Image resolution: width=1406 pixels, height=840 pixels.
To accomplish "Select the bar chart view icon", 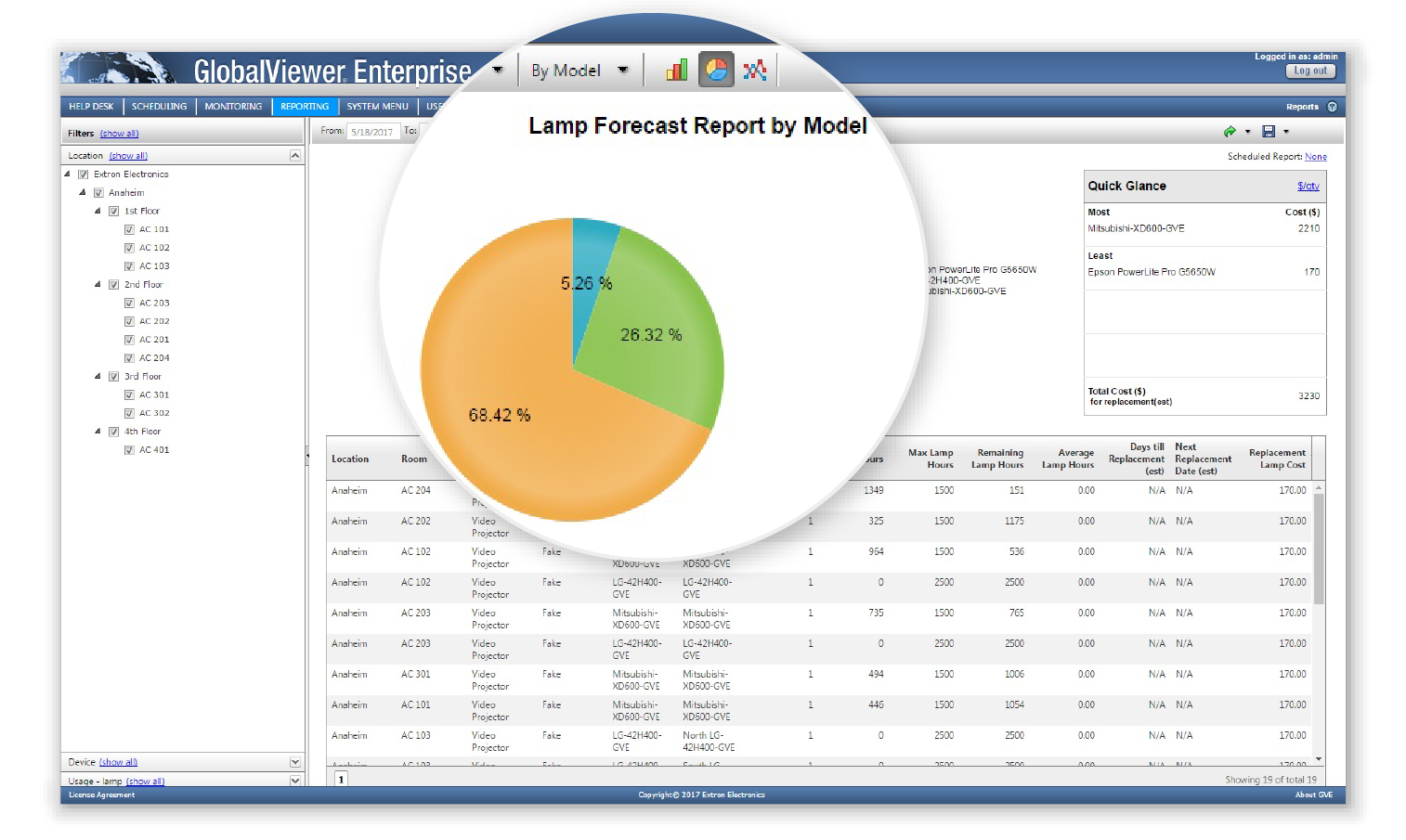I will (x=677, y=70).
